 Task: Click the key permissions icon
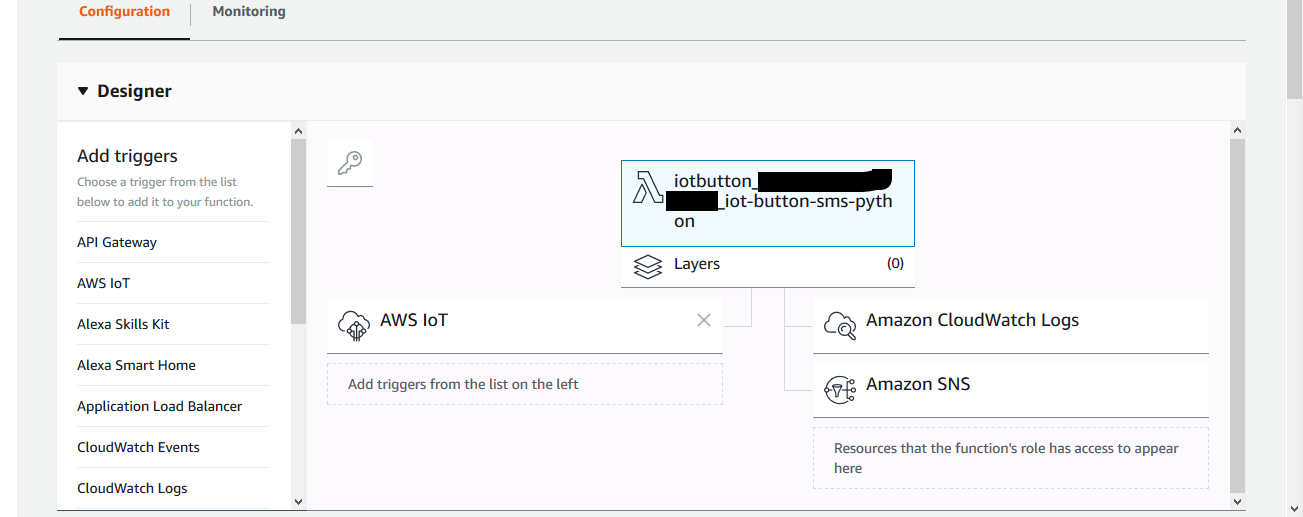(x=349, y=163)
